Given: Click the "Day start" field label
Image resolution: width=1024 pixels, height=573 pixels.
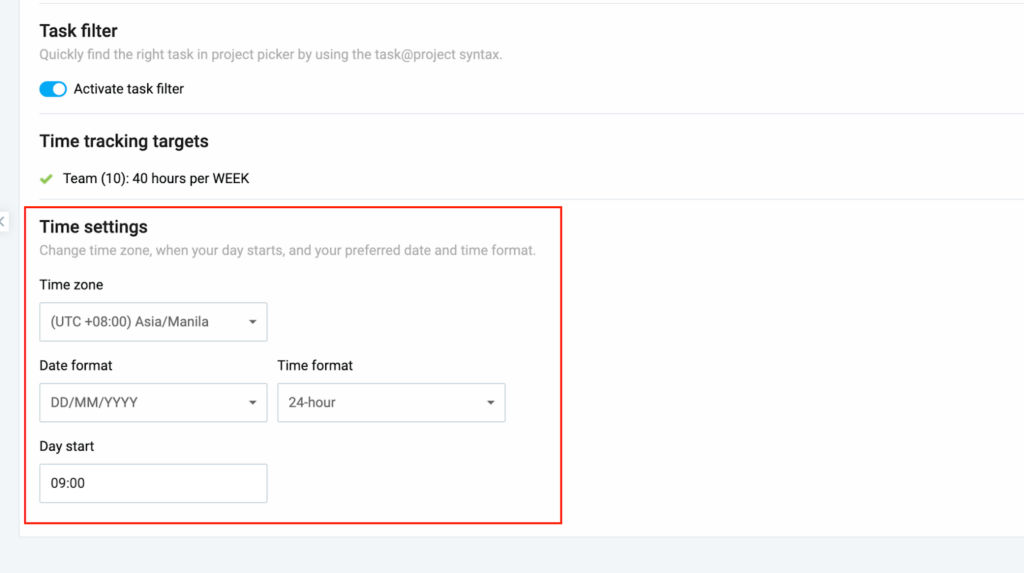Looking at the screenshot, I should click(x=67, y=446).
